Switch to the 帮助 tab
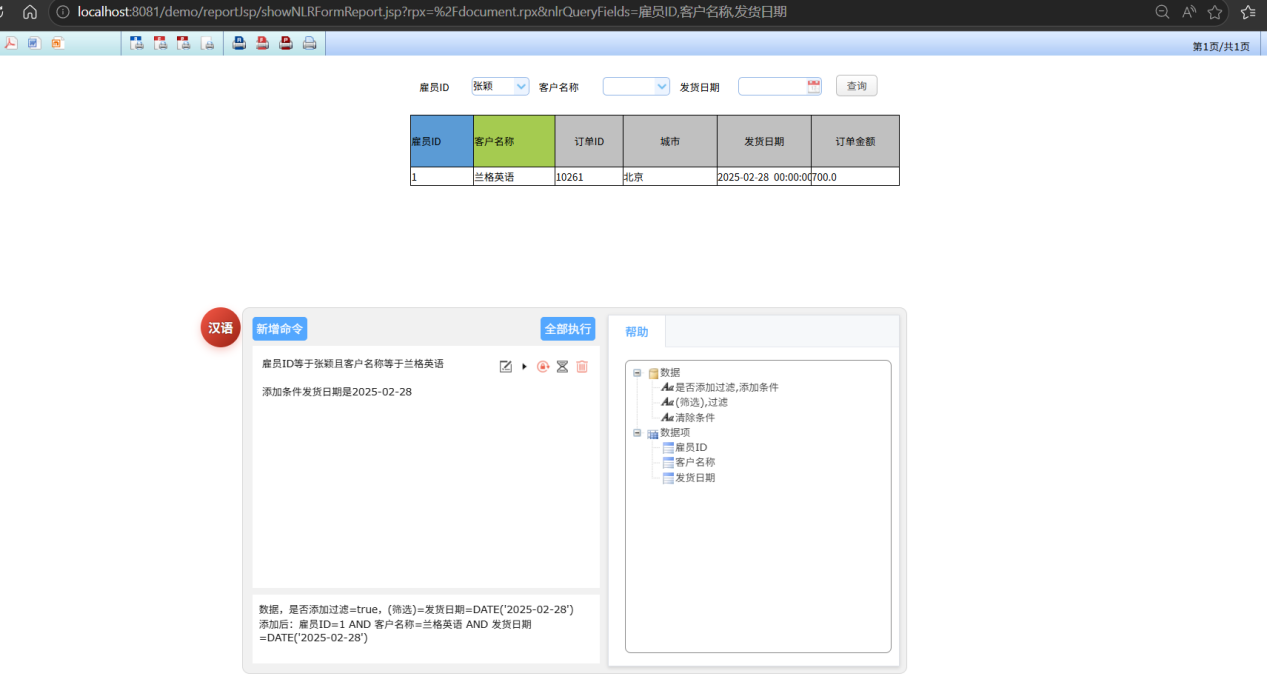Screen dimensions: 1267x682 [637, 332]
